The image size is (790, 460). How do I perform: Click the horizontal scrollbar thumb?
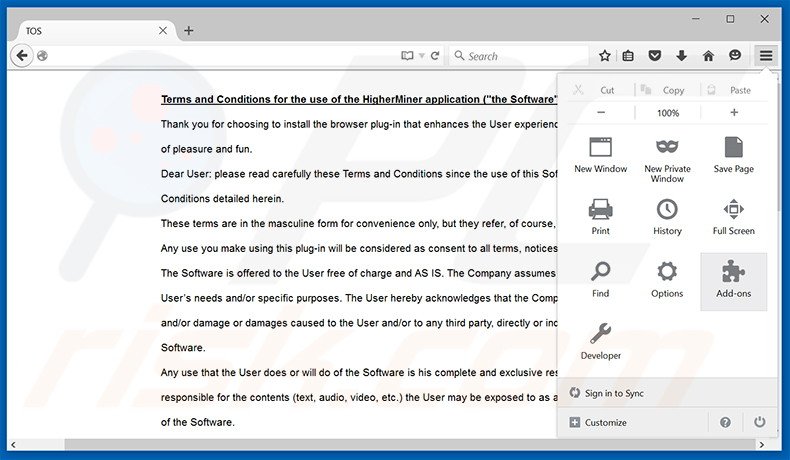pyautogui.click(x=409, y=445)
